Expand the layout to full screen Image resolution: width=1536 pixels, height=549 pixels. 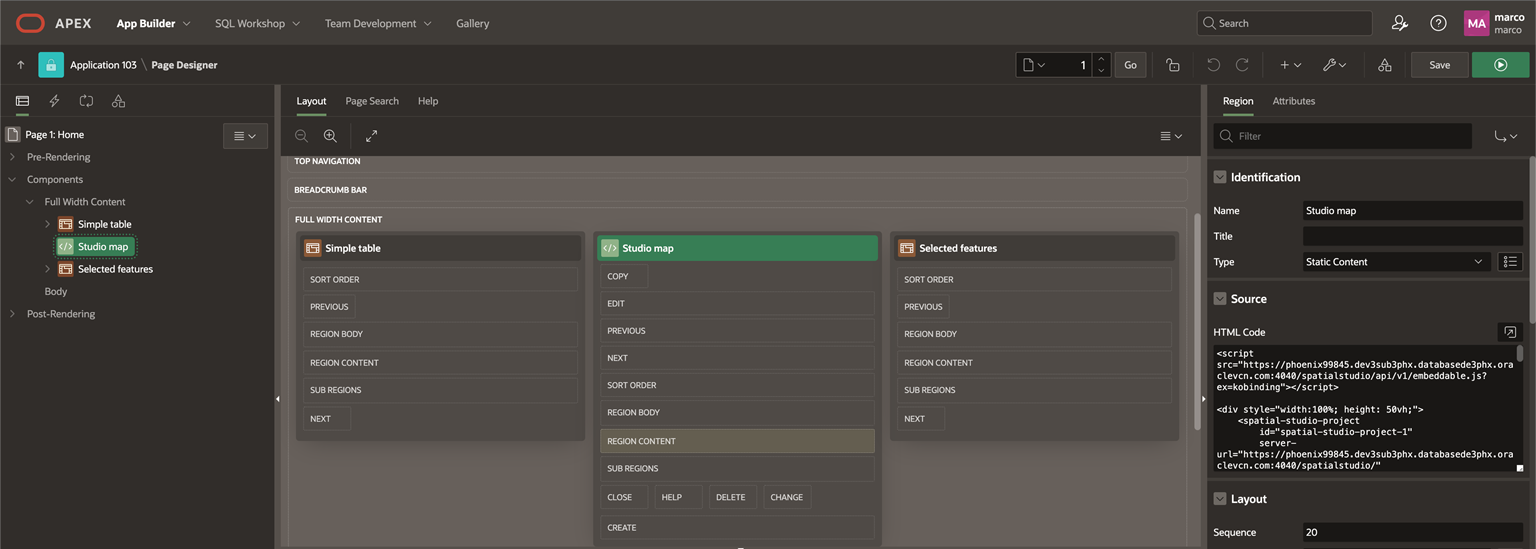371,136
